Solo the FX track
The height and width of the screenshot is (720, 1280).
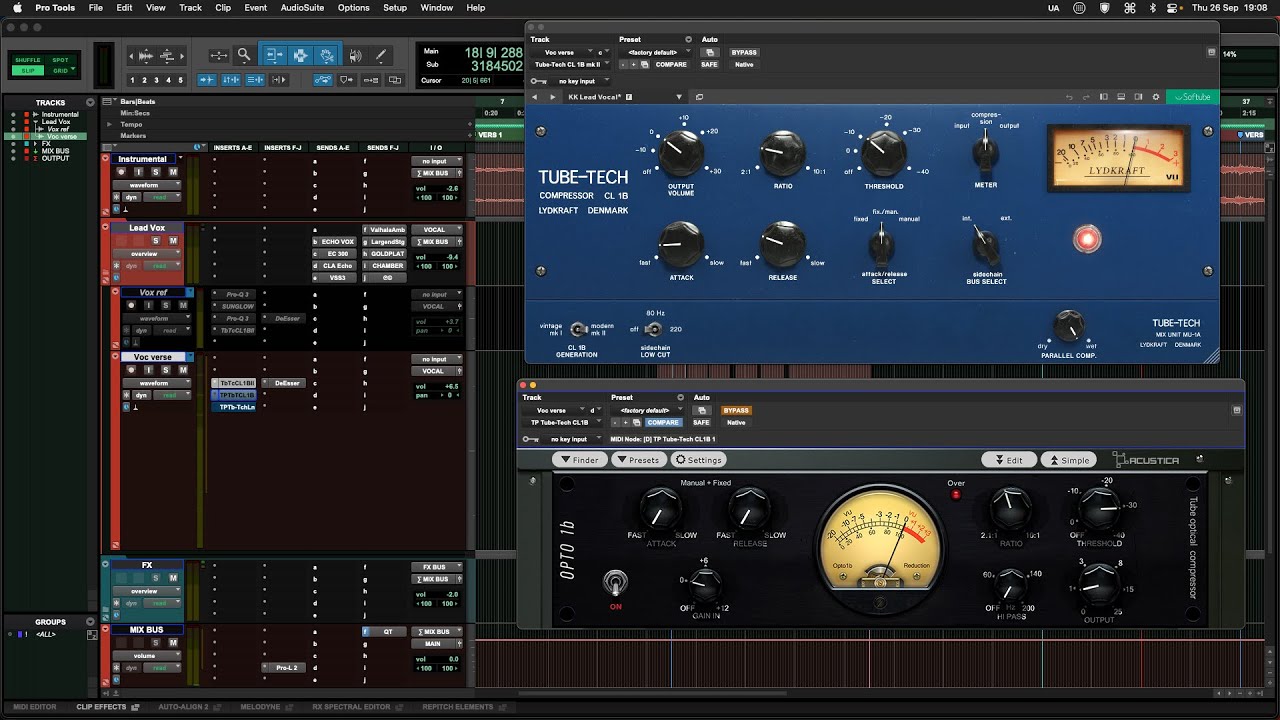click(156, 578)
